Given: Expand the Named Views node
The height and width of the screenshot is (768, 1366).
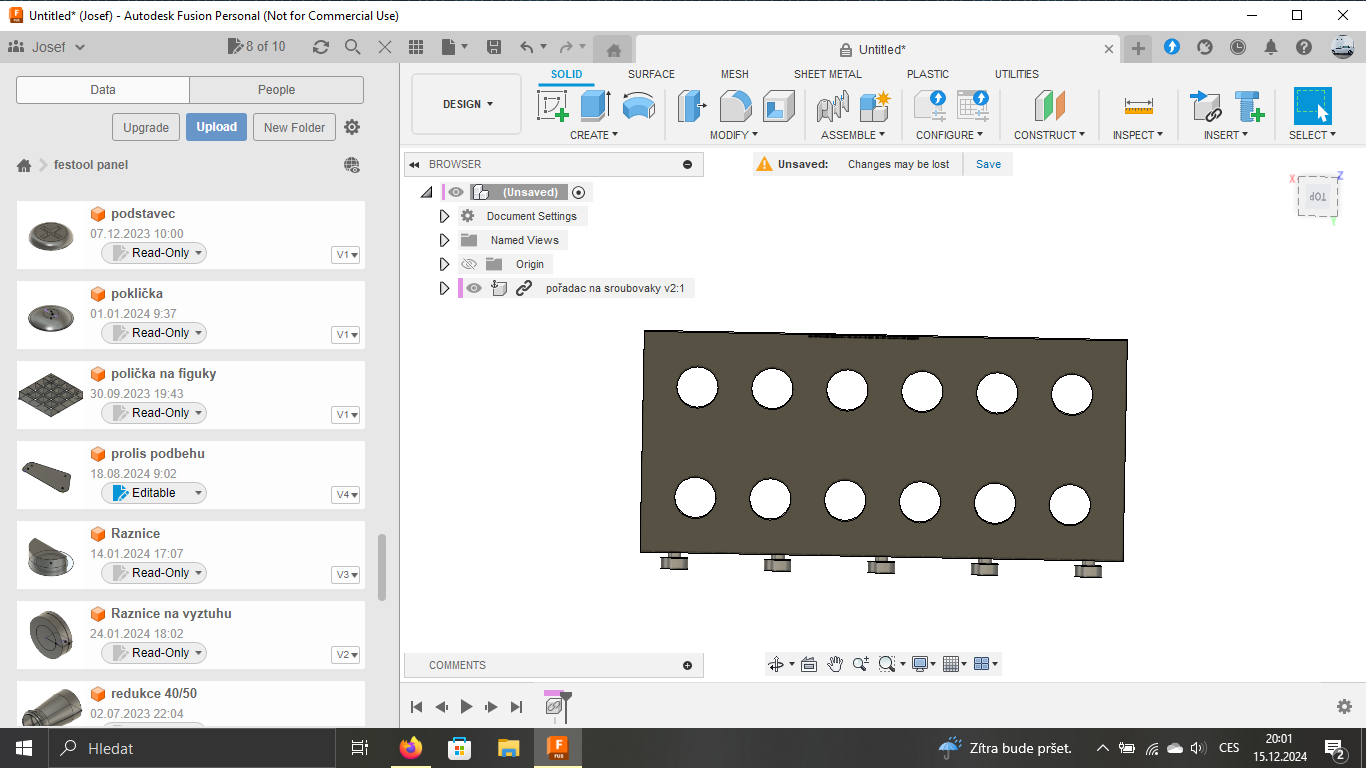Looking at the screenshot, I should tap(445, 240).
